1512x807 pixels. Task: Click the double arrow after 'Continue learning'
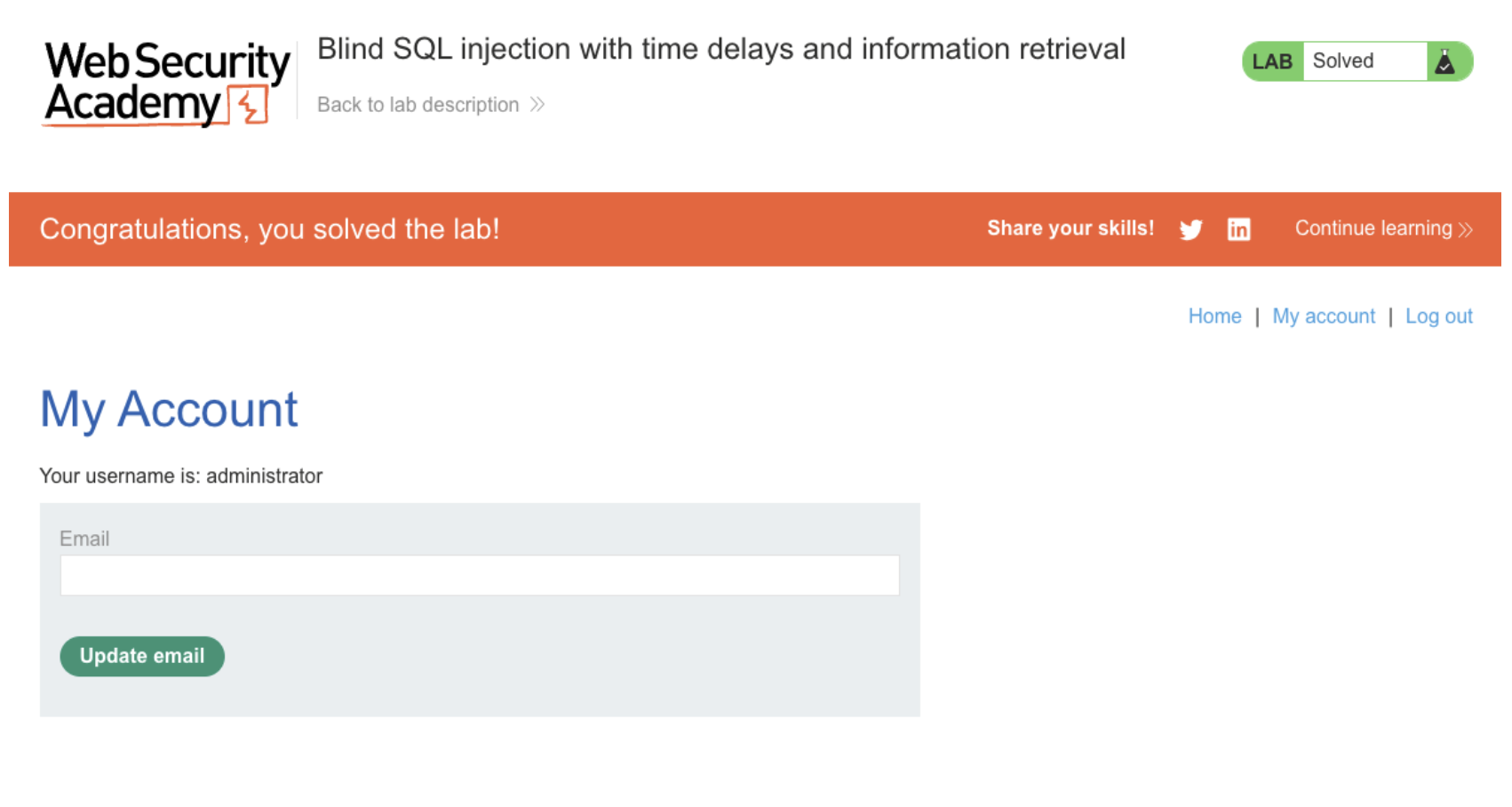pos(1465,230)
